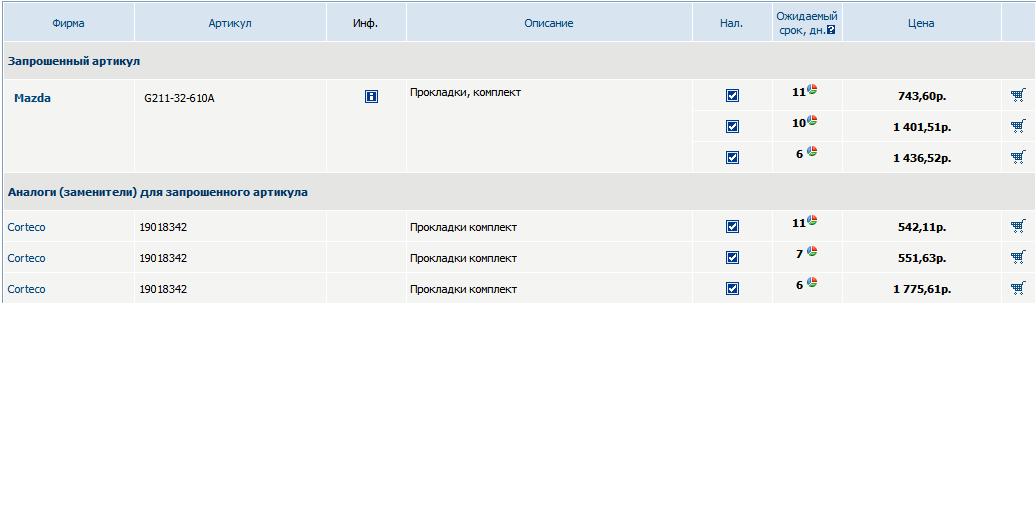
Task: Add Mazda 1 401,51р. offer to cart
Action: [x=1018, y=127]
